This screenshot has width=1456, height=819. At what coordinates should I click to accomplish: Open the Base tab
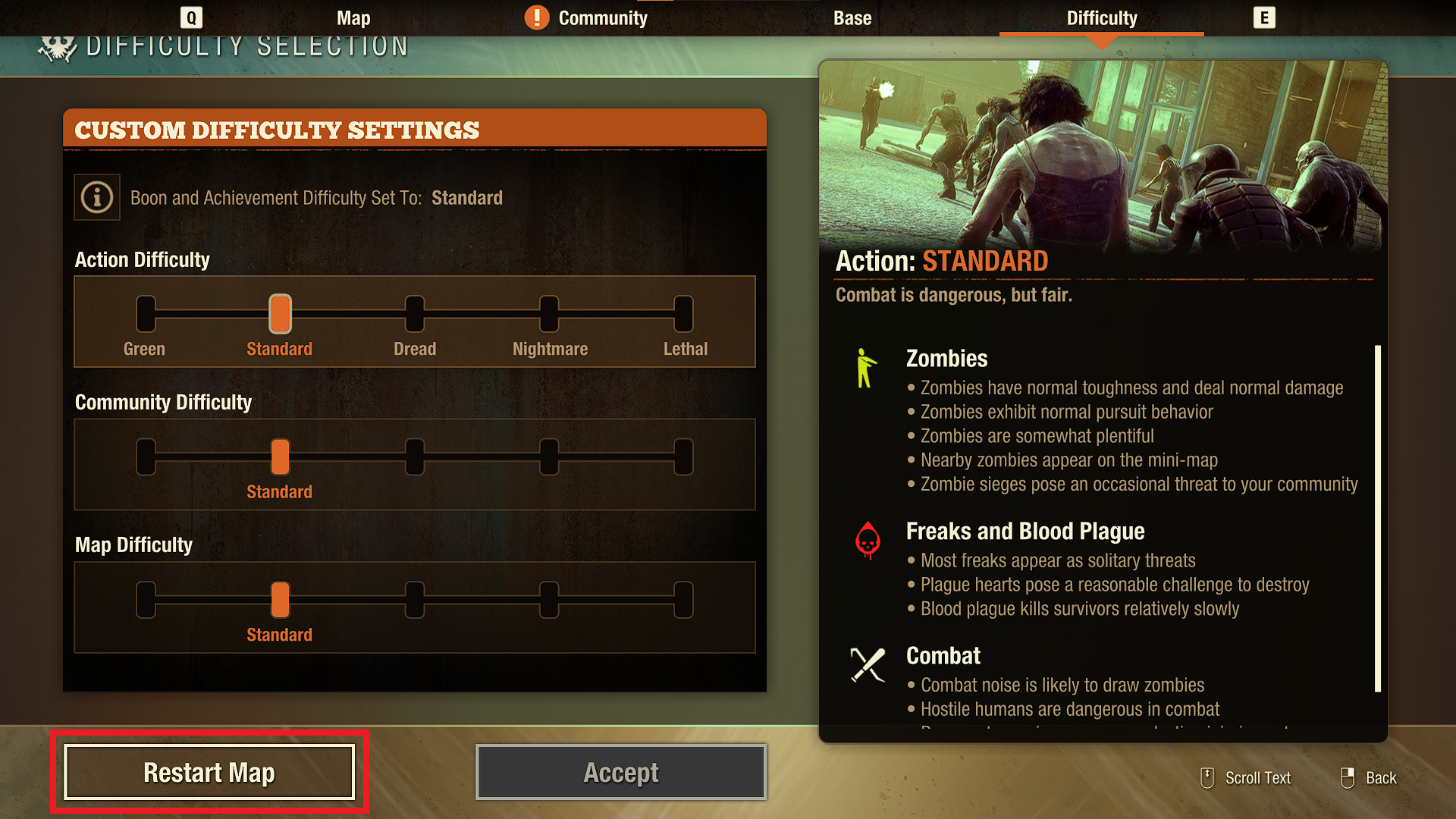pos(852,18)
